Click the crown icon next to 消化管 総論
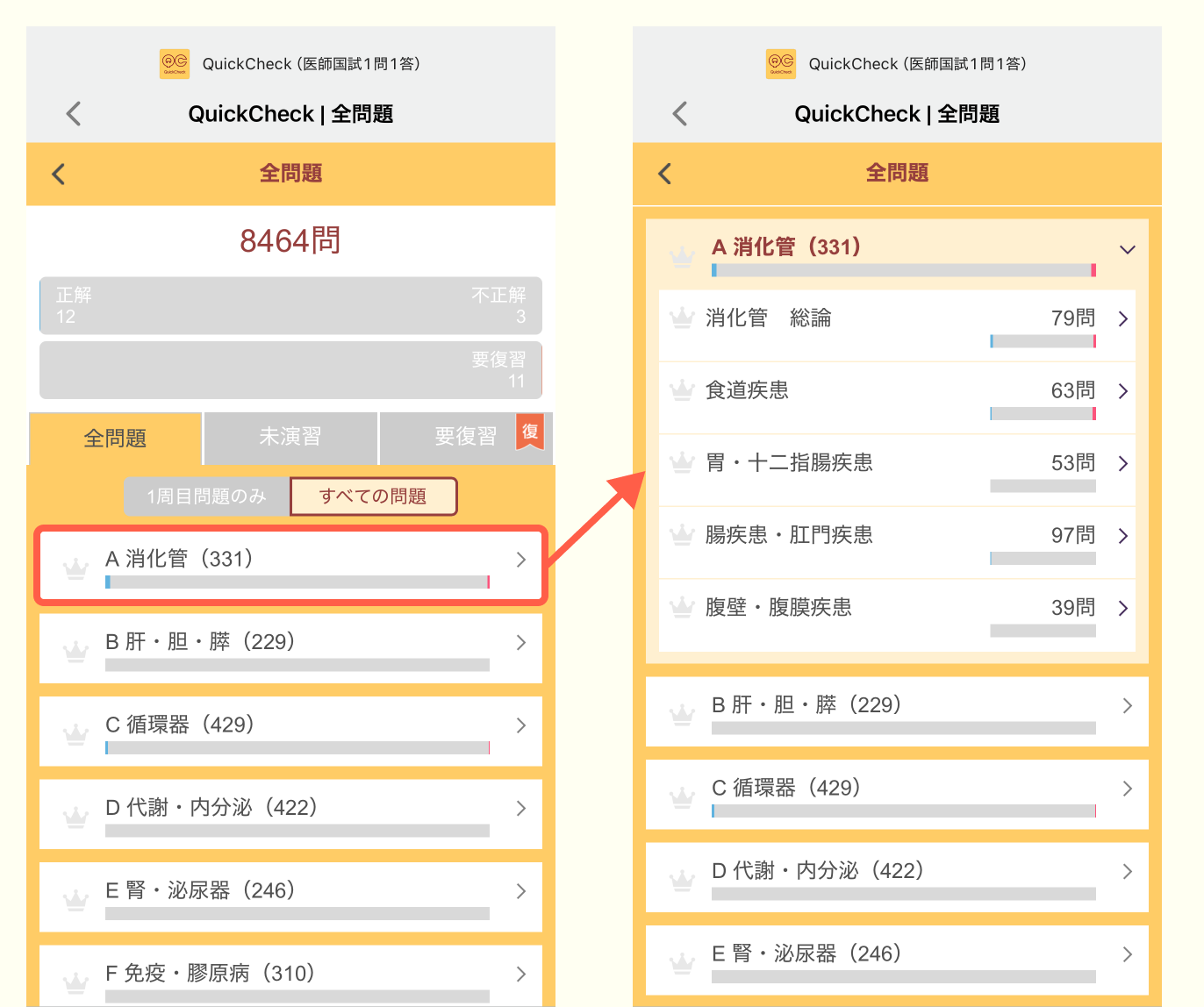Screen dimensions: 1204x1007 coord(682,318)
